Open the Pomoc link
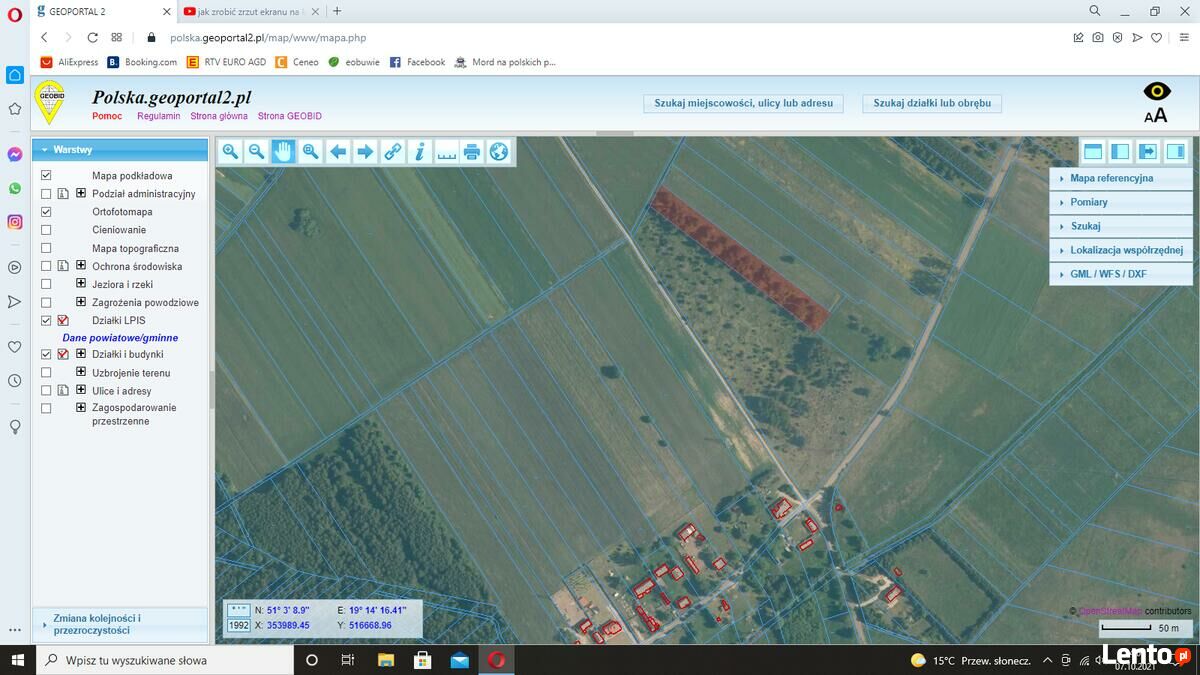Screen dimensions: 1200x675 pyautogui.click(x=107, y=116)
